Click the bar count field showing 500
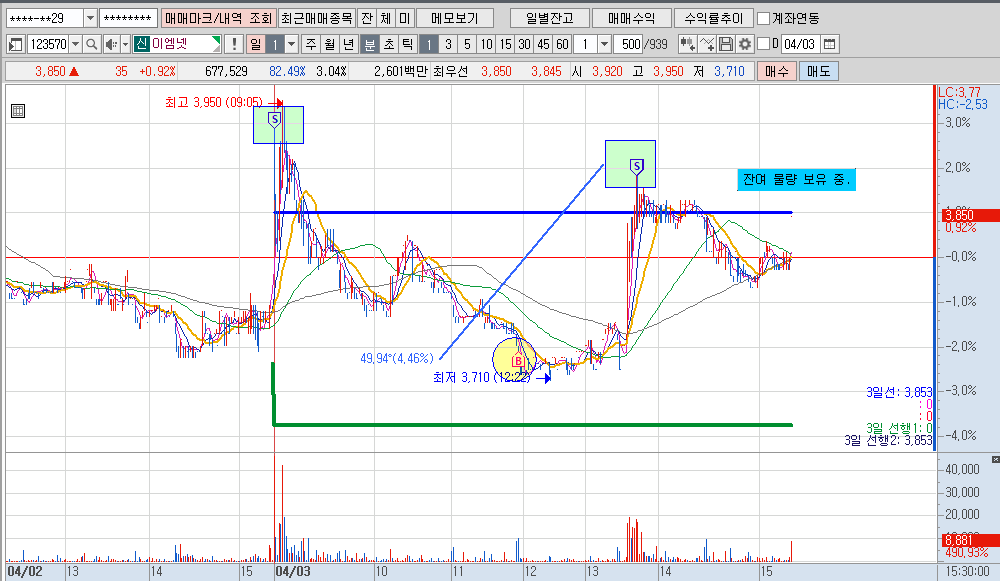The height and width of the screenshot is (581, 1000). (x=629, y=44)
